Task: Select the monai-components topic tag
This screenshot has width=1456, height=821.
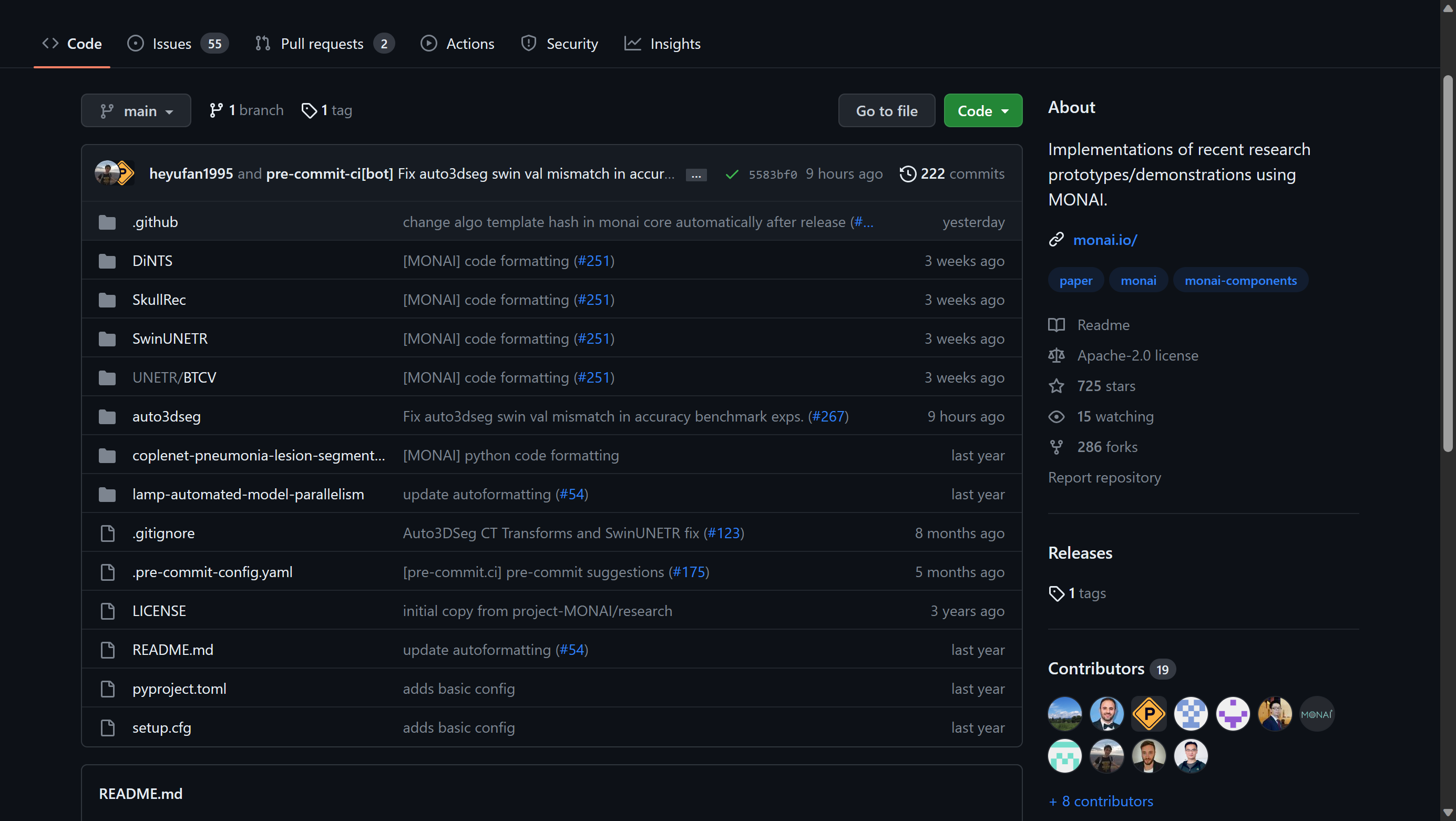Action: (x=1240, y=280)
